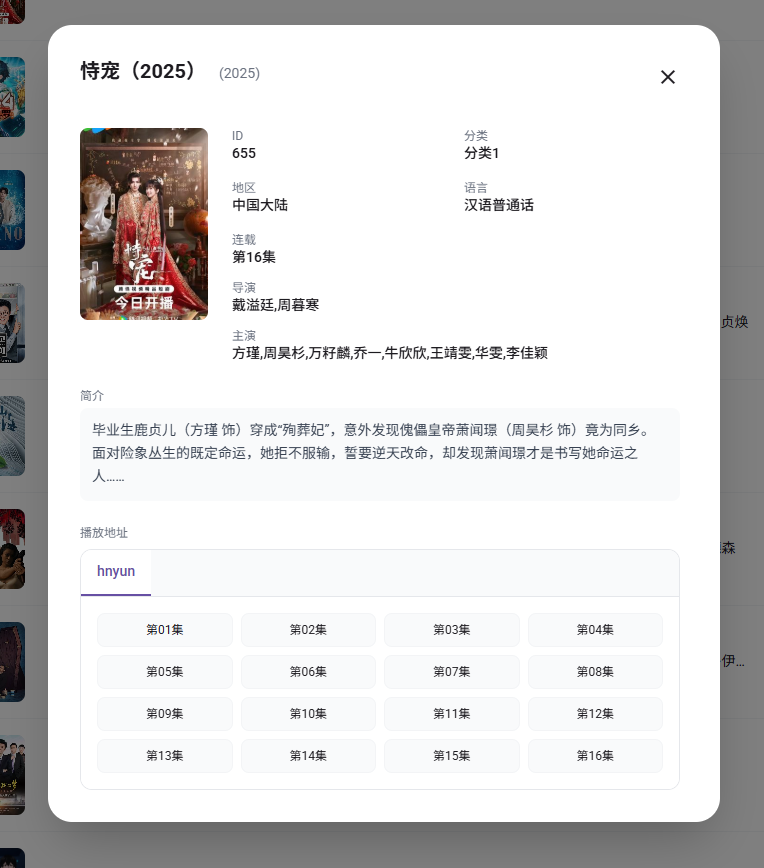
Task: Open episode 第04集
Action: (595, 630)
